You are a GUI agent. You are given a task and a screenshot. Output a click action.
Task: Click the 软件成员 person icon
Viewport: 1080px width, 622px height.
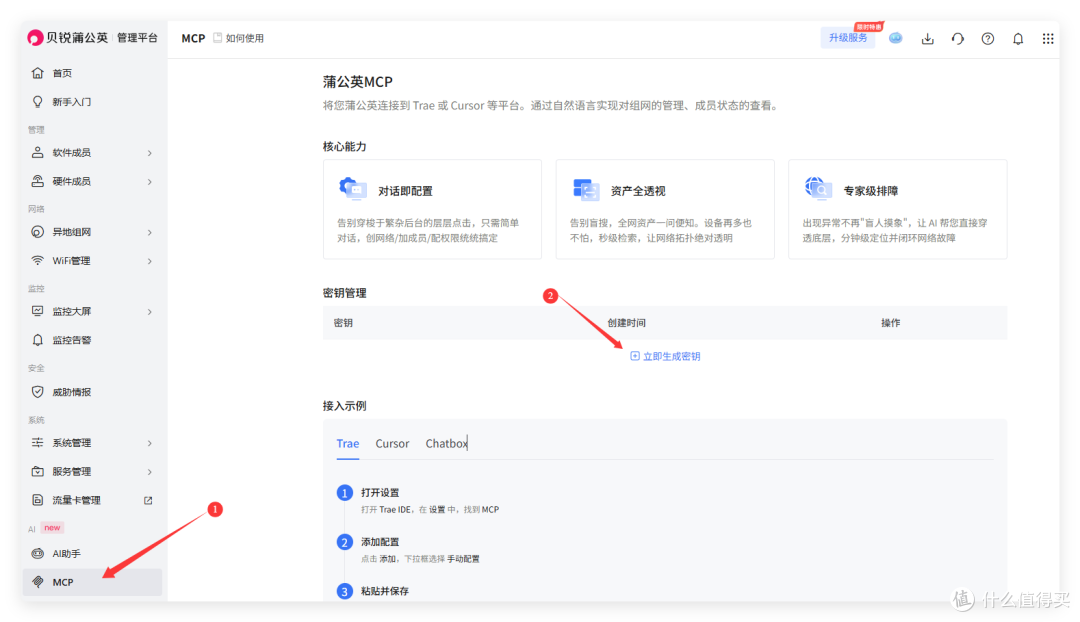(38, 152)
